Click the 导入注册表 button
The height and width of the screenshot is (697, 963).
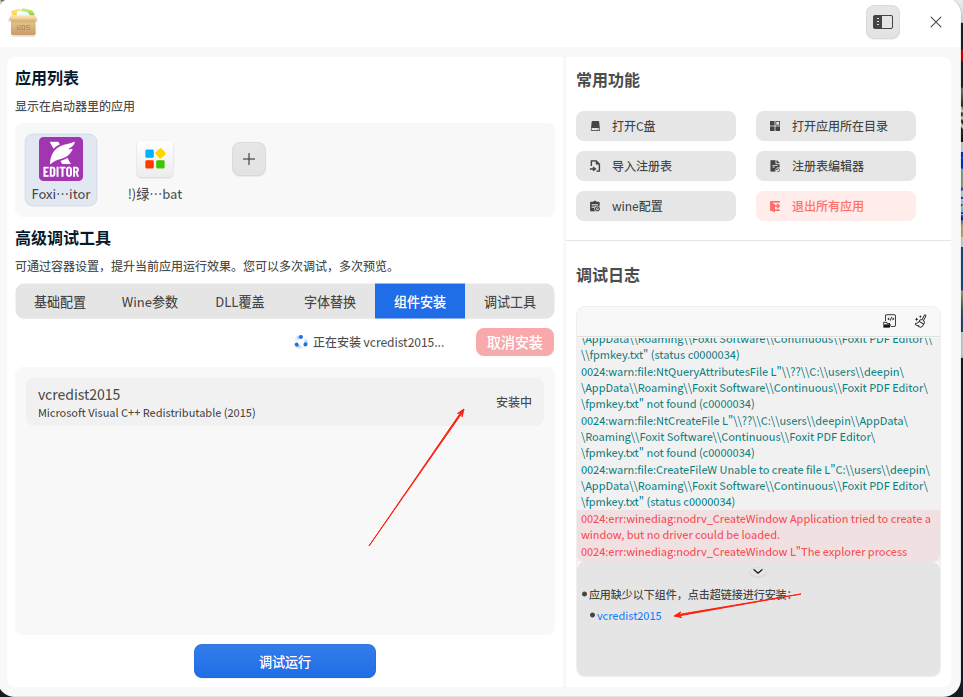click(656, 166)
